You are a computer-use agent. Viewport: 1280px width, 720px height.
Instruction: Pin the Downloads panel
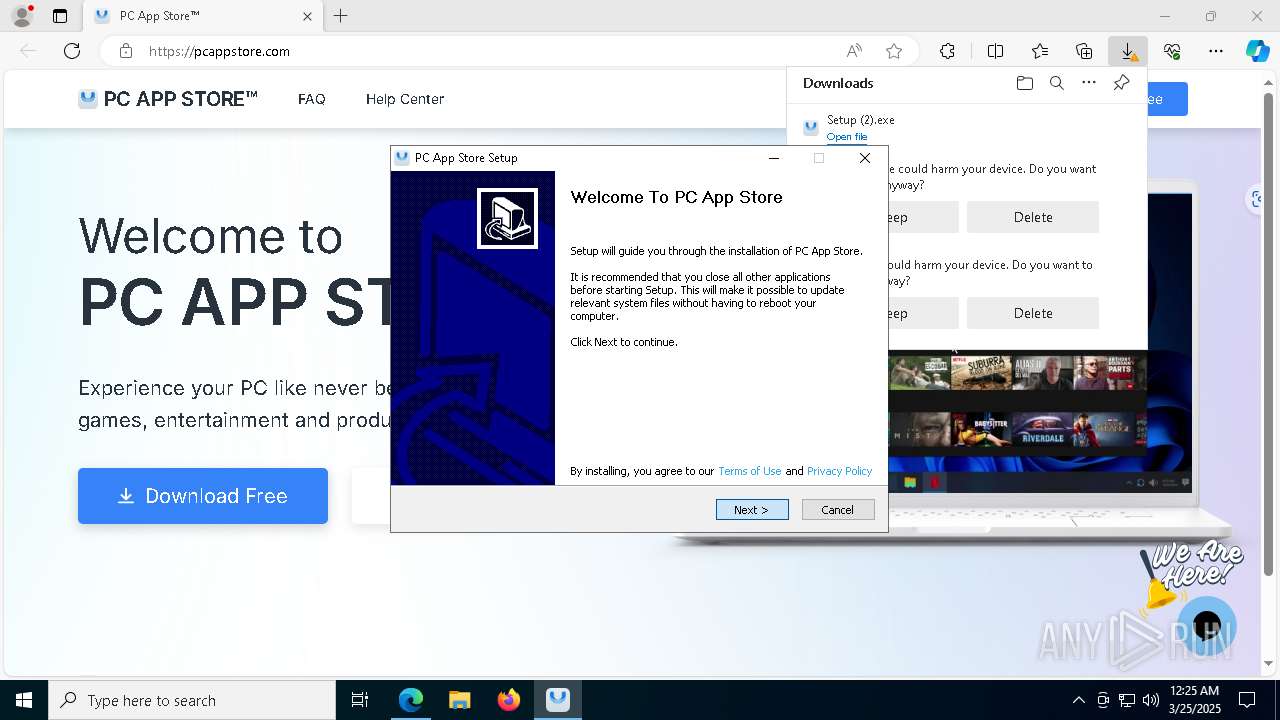1121,83
